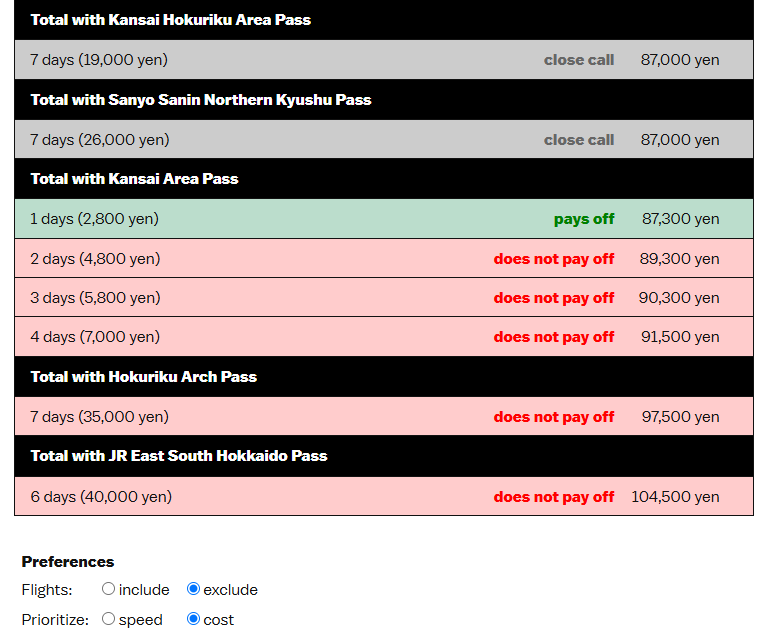The height and width of the screenshot is (640, 770).
Task: Click Total with JR East South Hokkaido Pass
Action: click(x=179, y=456)
